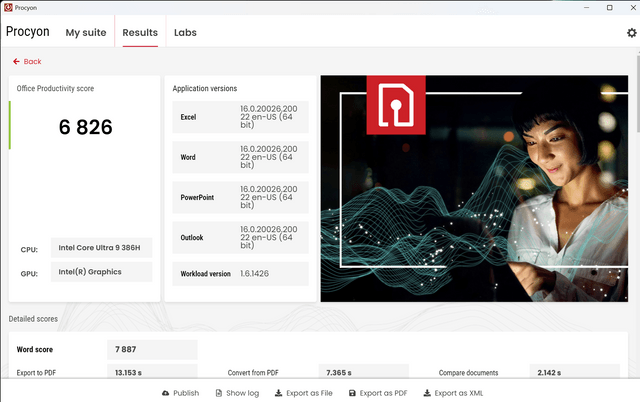Export as File
Viewport: 640px width, 402px height.
pyautogui.click(x=304, y=393)
